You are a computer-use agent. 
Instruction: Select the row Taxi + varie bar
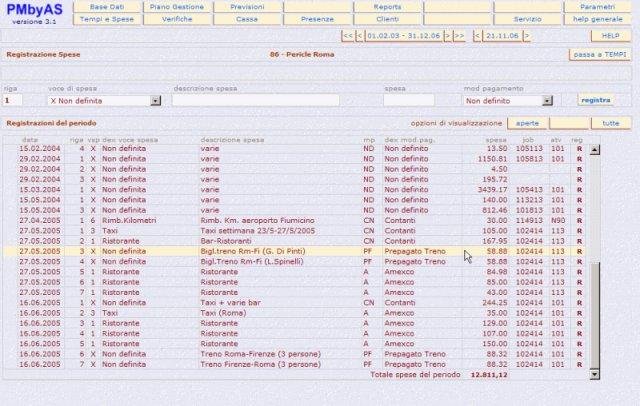click(294, 303)
